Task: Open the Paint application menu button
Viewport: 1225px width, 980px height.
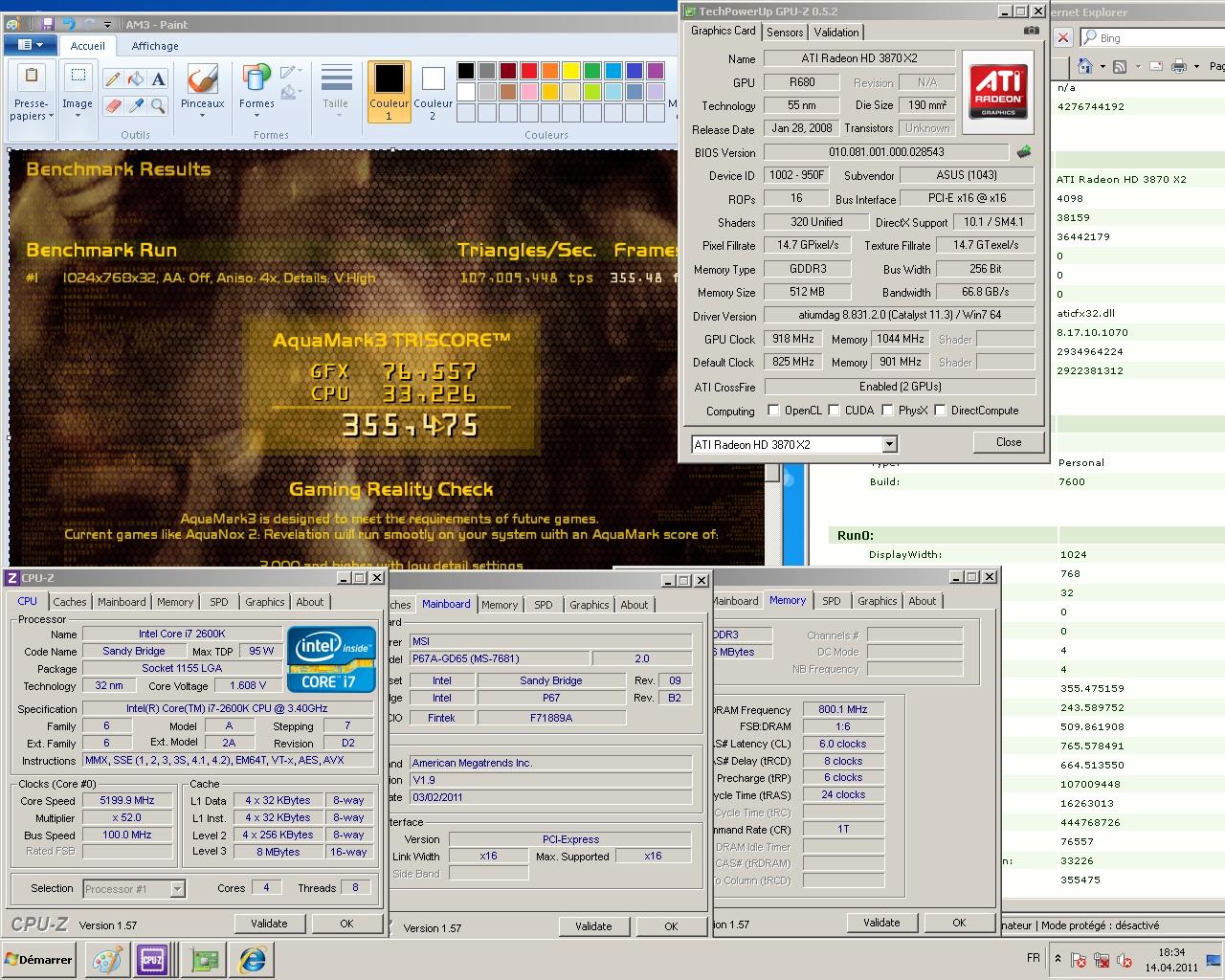Action: (31, 45)
